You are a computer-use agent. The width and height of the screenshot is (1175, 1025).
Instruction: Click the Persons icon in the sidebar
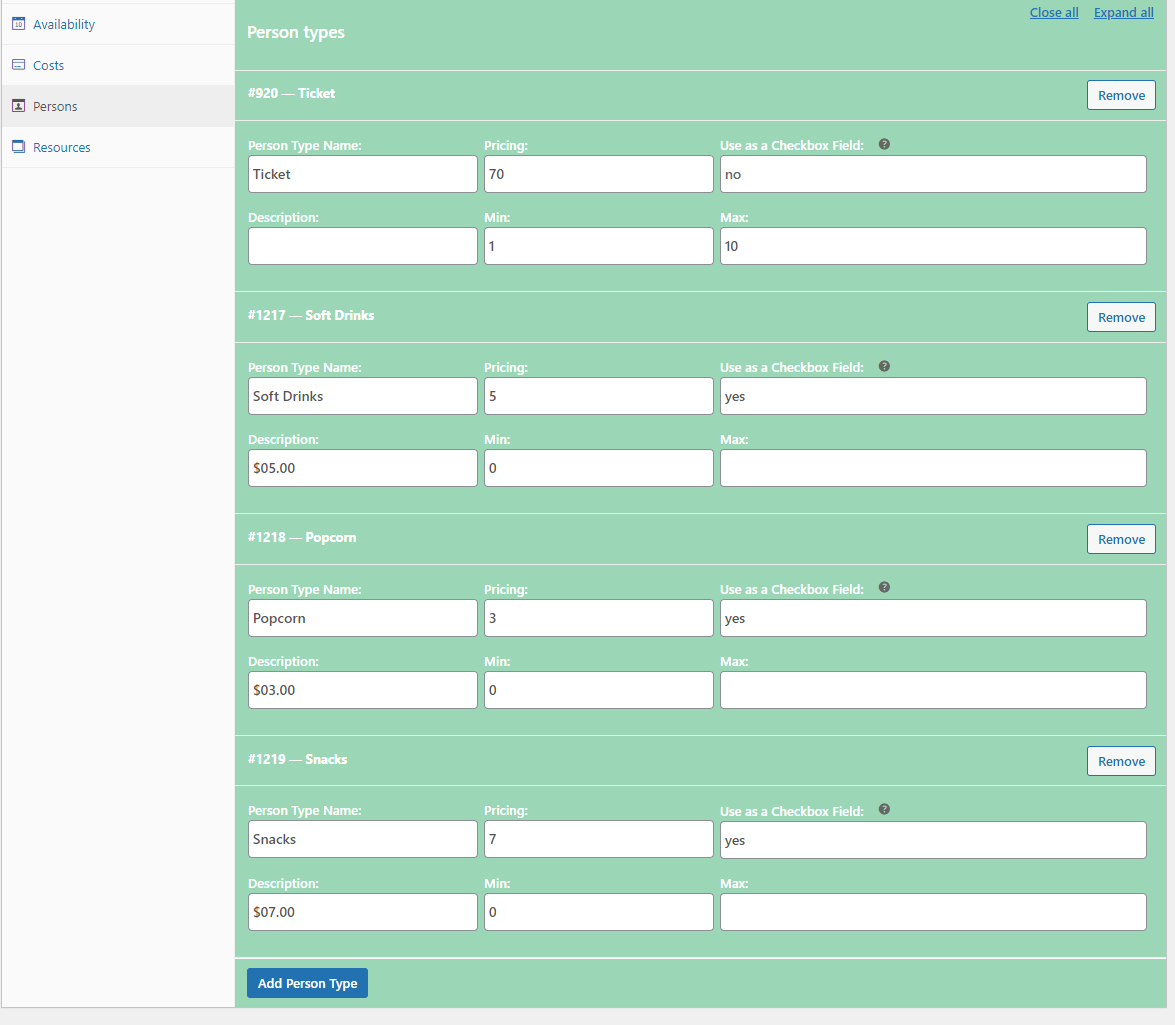pos(18,105)
